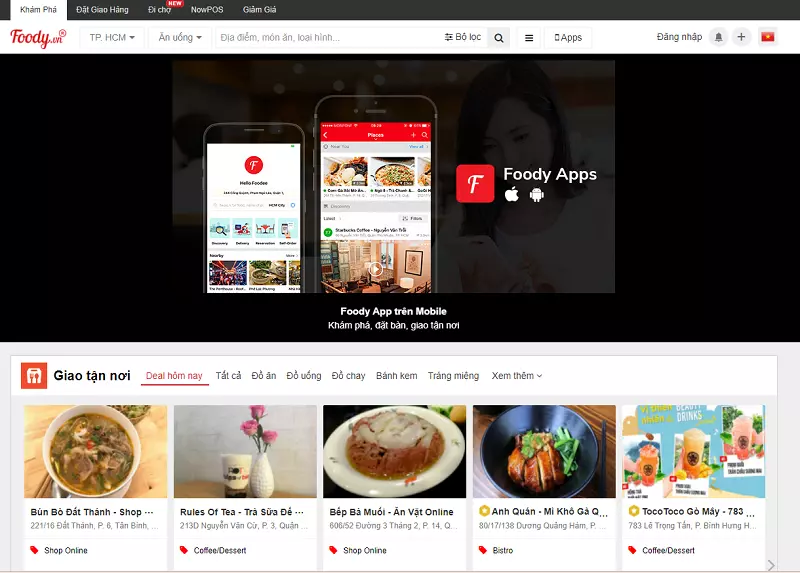Image resolution: width=800 pixels, height=573 pixels.
Task: Click the Đăng nhập login link
Action: coord(679,37)
